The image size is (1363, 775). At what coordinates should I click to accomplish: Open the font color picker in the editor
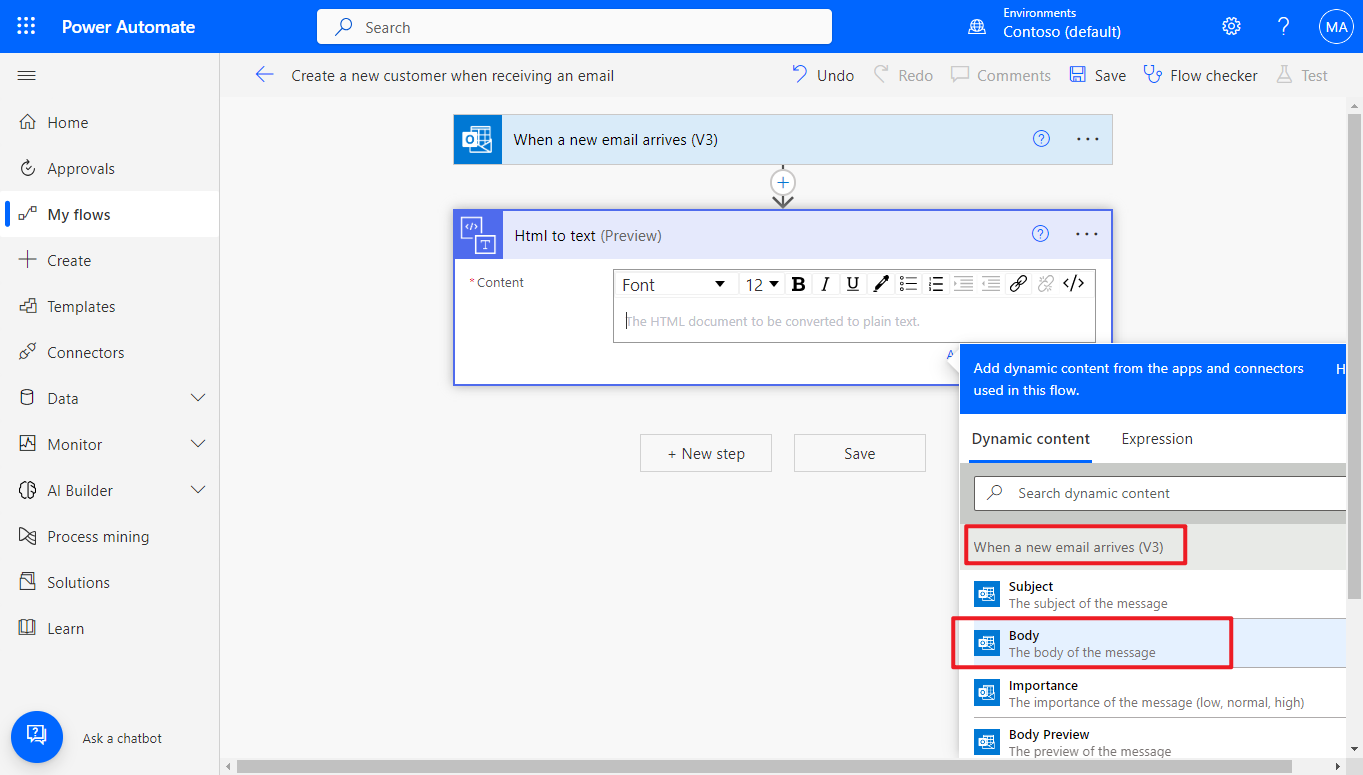(x=880, y=284)
